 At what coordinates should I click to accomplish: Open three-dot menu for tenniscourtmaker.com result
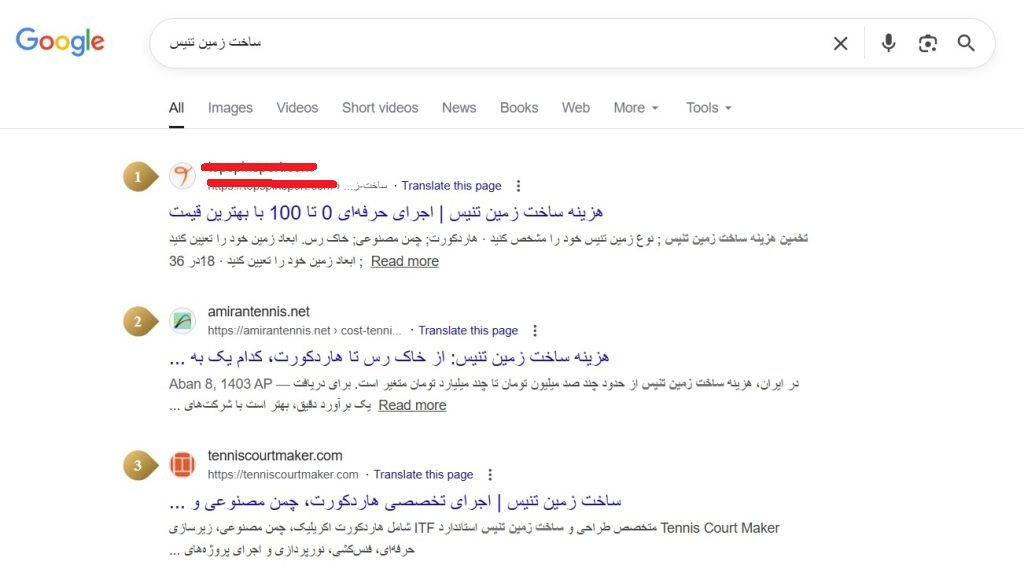pos(490,474)
